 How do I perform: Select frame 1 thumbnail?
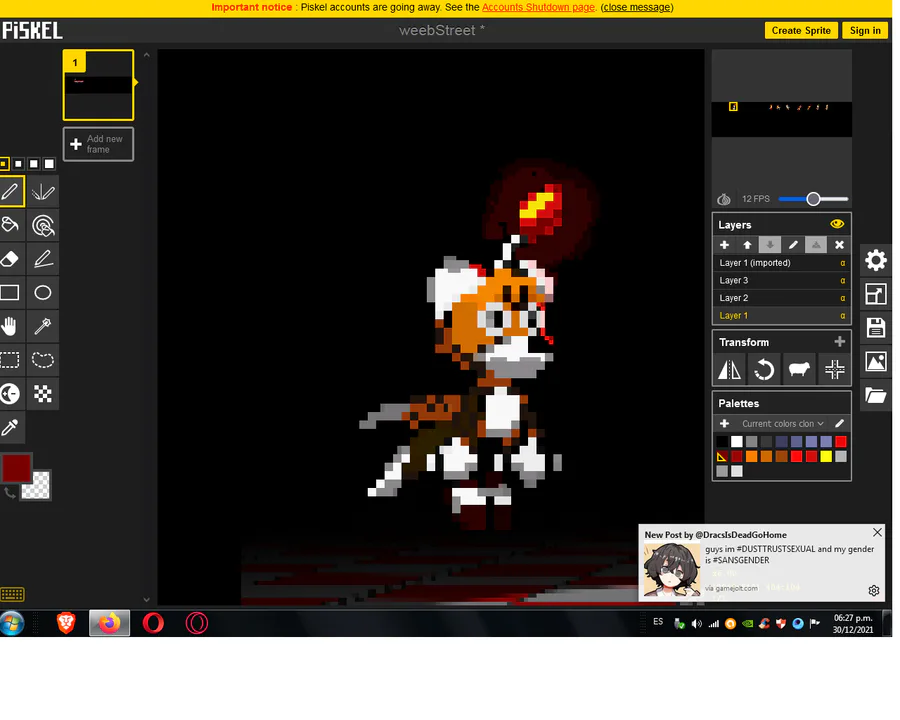(98, 85)
